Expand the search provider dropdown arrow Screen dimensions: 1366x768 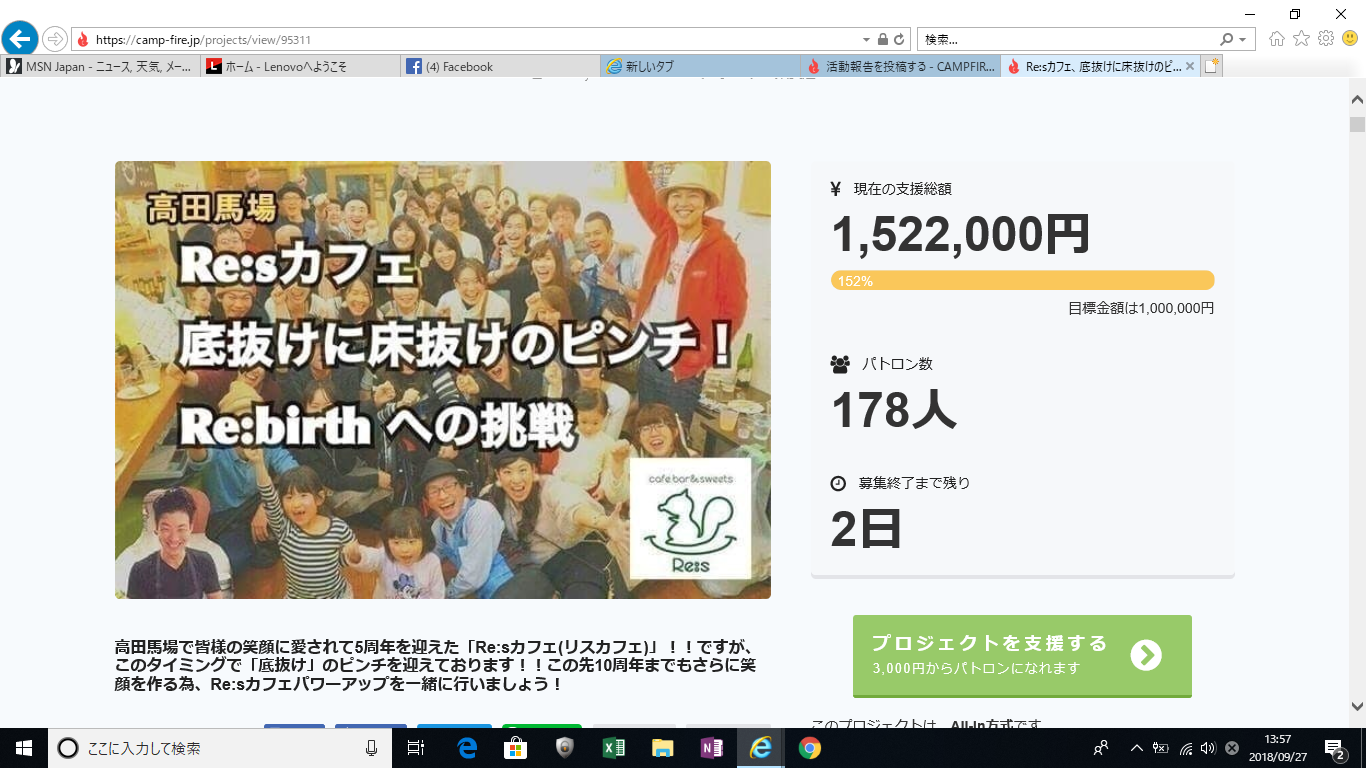tap(1243, 40)
